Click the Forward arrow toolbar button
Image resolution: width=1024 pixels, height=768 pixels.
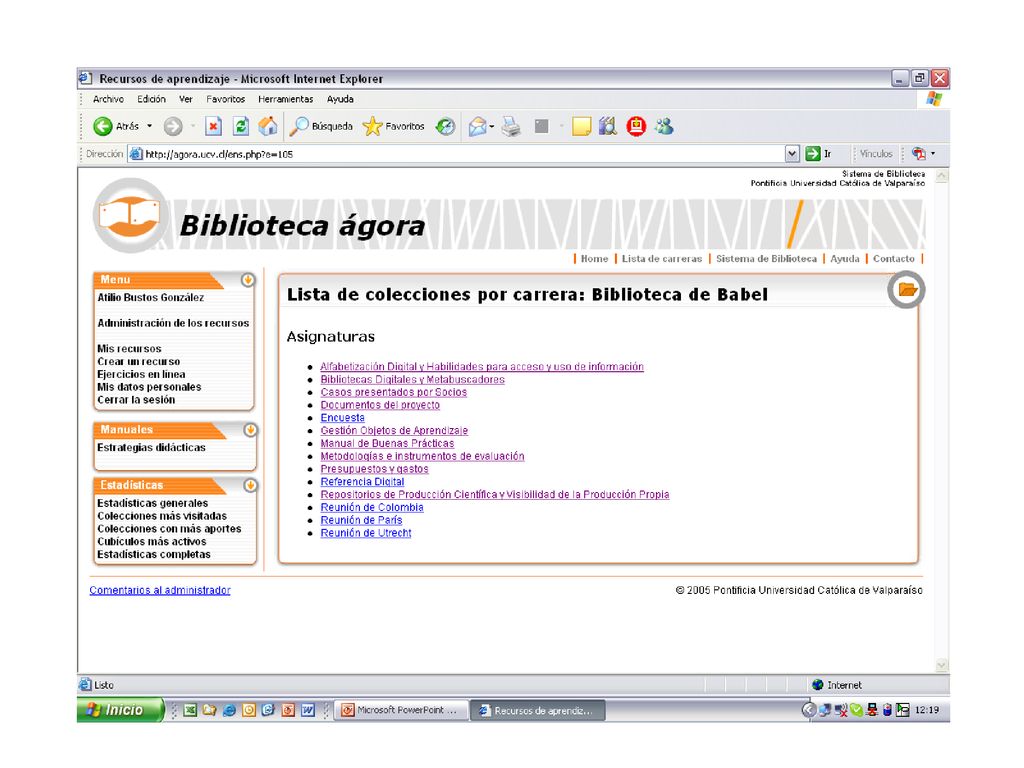coord(173,126)
